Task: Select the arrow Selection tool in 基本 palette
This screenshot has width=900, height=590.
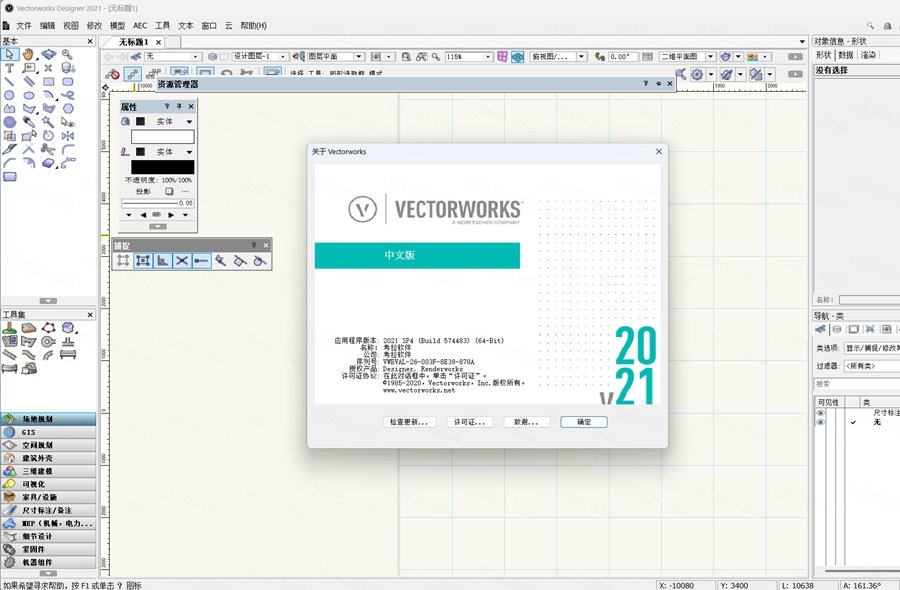Action: click(9, 54)
